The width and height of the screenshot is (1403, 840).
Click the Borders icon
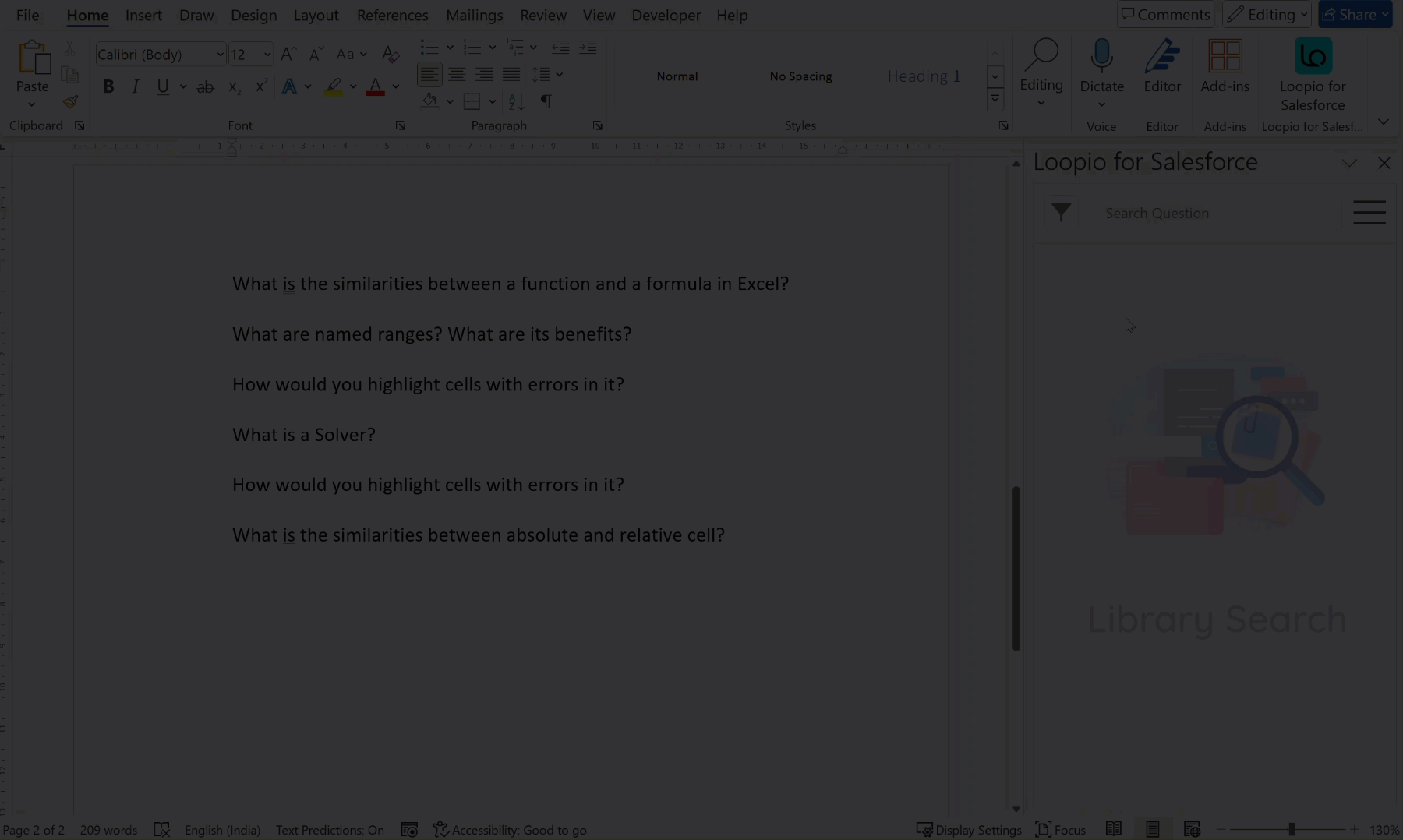(472, 101)
